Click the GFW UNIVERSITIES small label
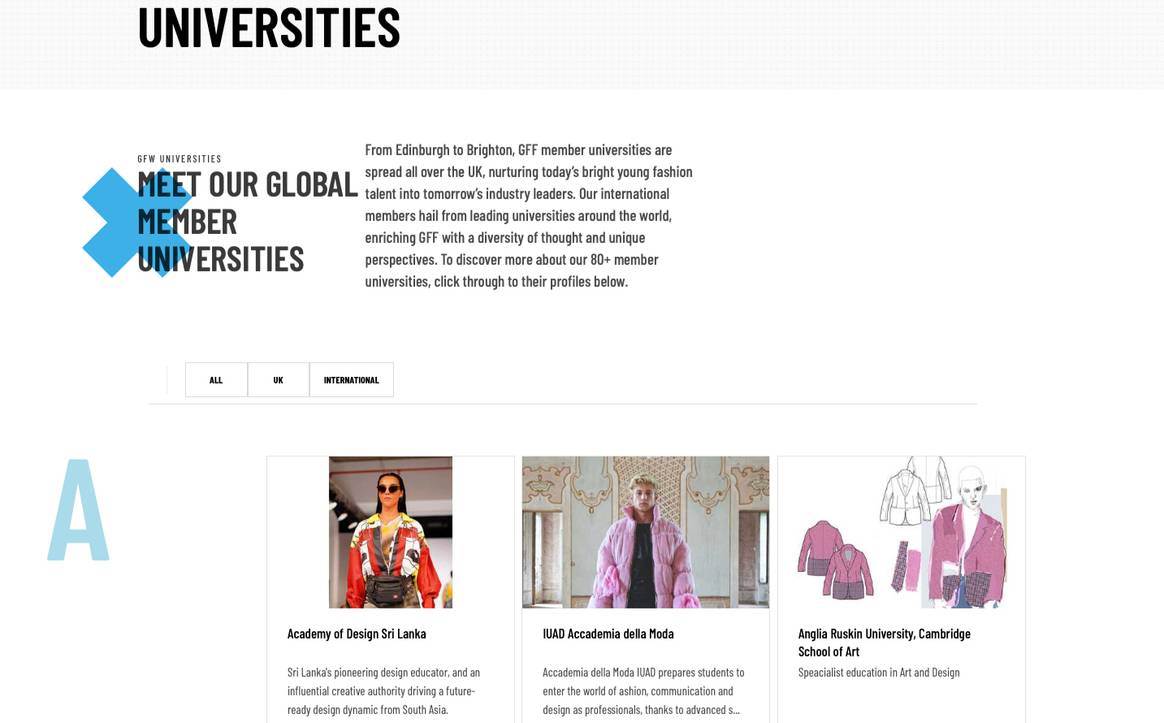1164x723 pixels. point(180,159)
